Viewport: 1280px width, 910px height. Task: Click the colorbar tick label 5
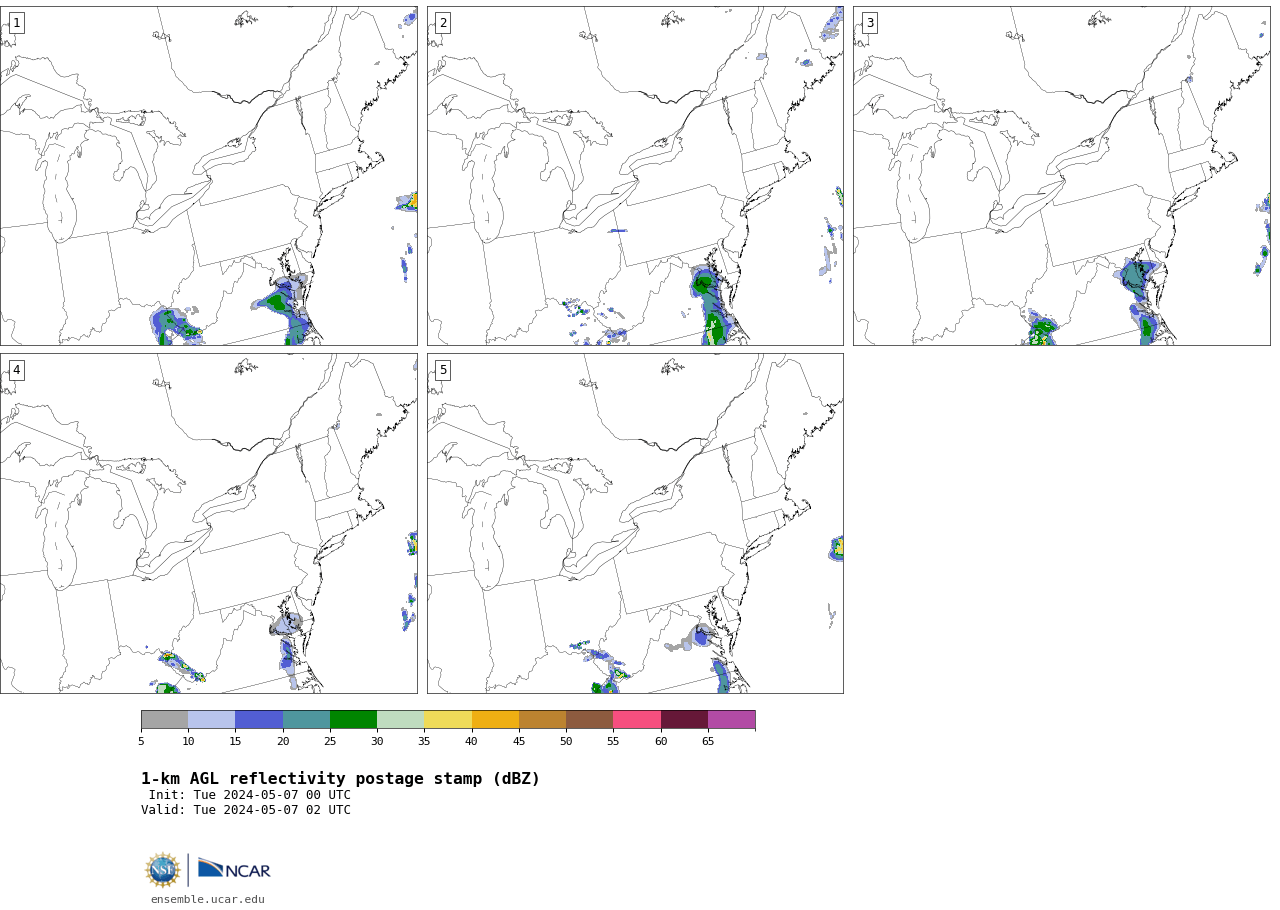[141, 741]
